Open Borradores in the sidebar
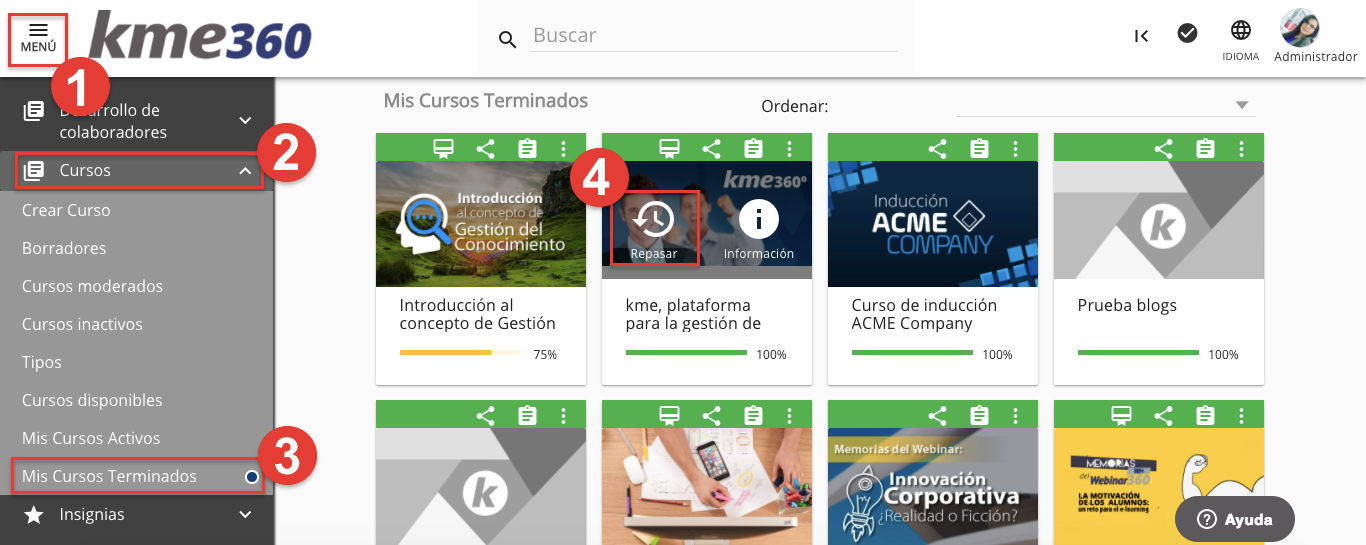1366x545 pixels. click(x=64, y=248)
